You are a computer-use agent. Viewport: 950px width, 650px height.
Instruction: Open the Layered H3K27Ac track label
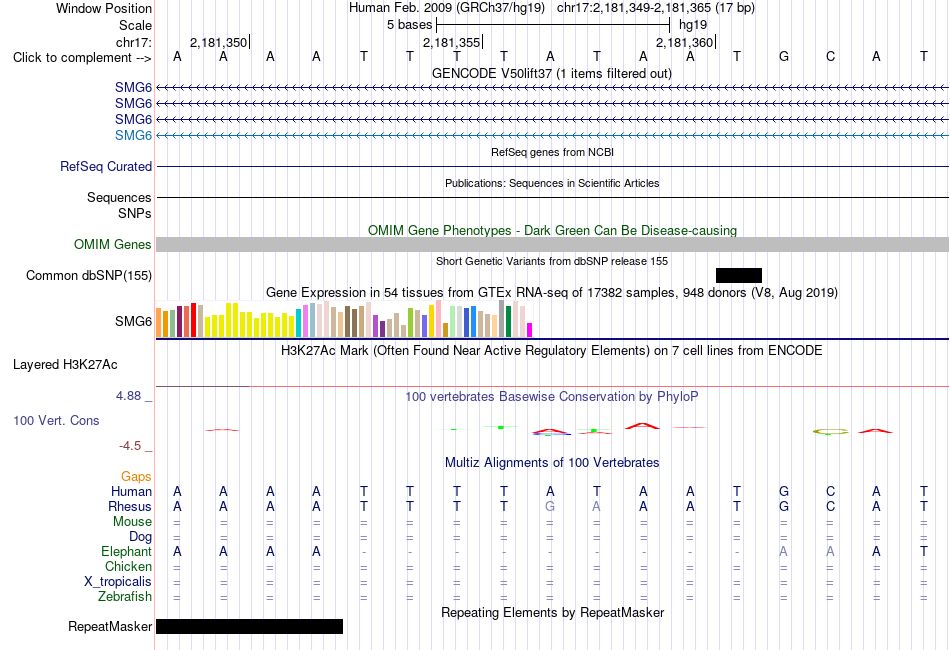click(65, 364)
